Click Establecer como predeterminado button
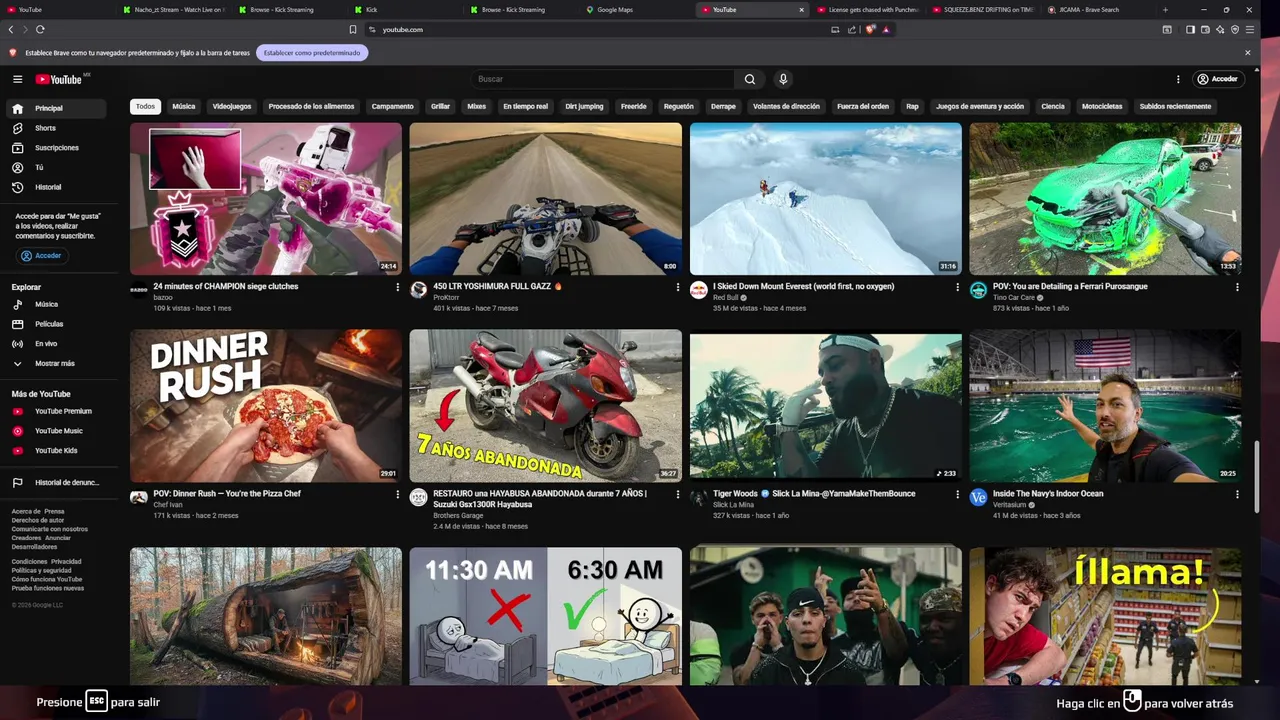 (x=312, y=52)
